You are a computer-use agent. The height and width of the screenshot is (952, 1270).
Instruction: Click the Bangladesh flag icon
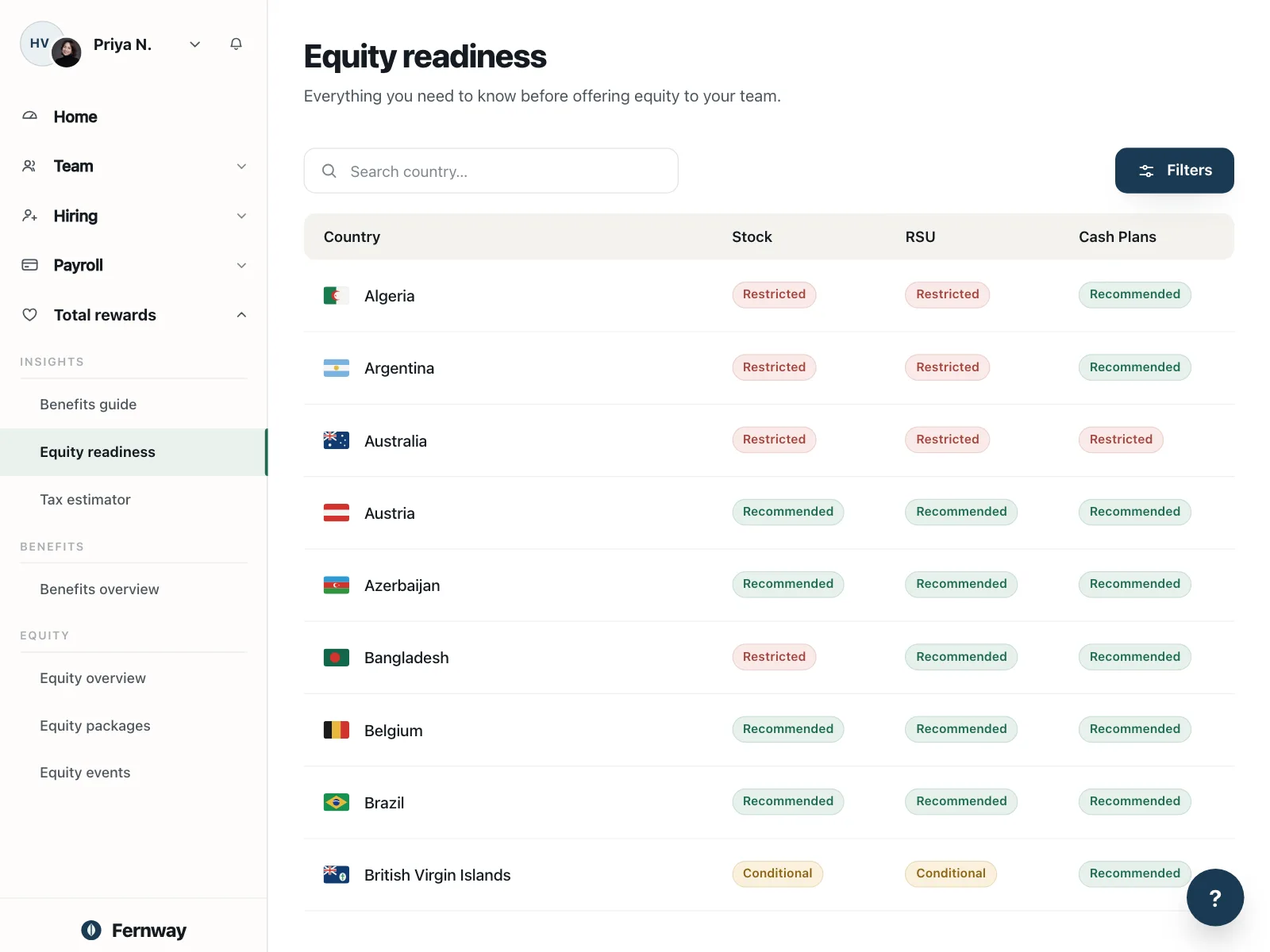pyautogui.click(x=337, y=658)
